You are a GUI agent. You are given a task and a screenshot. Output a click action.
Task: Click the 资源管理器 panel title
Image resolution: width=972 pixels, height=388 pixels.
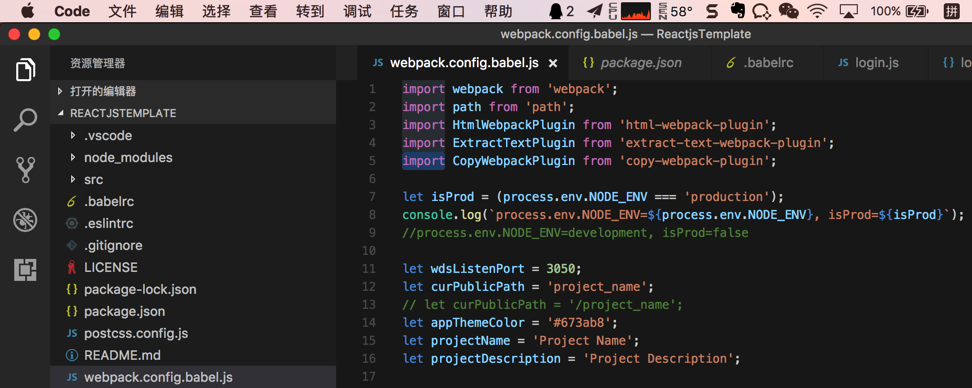pyautogui.click(x=97, y=63)
